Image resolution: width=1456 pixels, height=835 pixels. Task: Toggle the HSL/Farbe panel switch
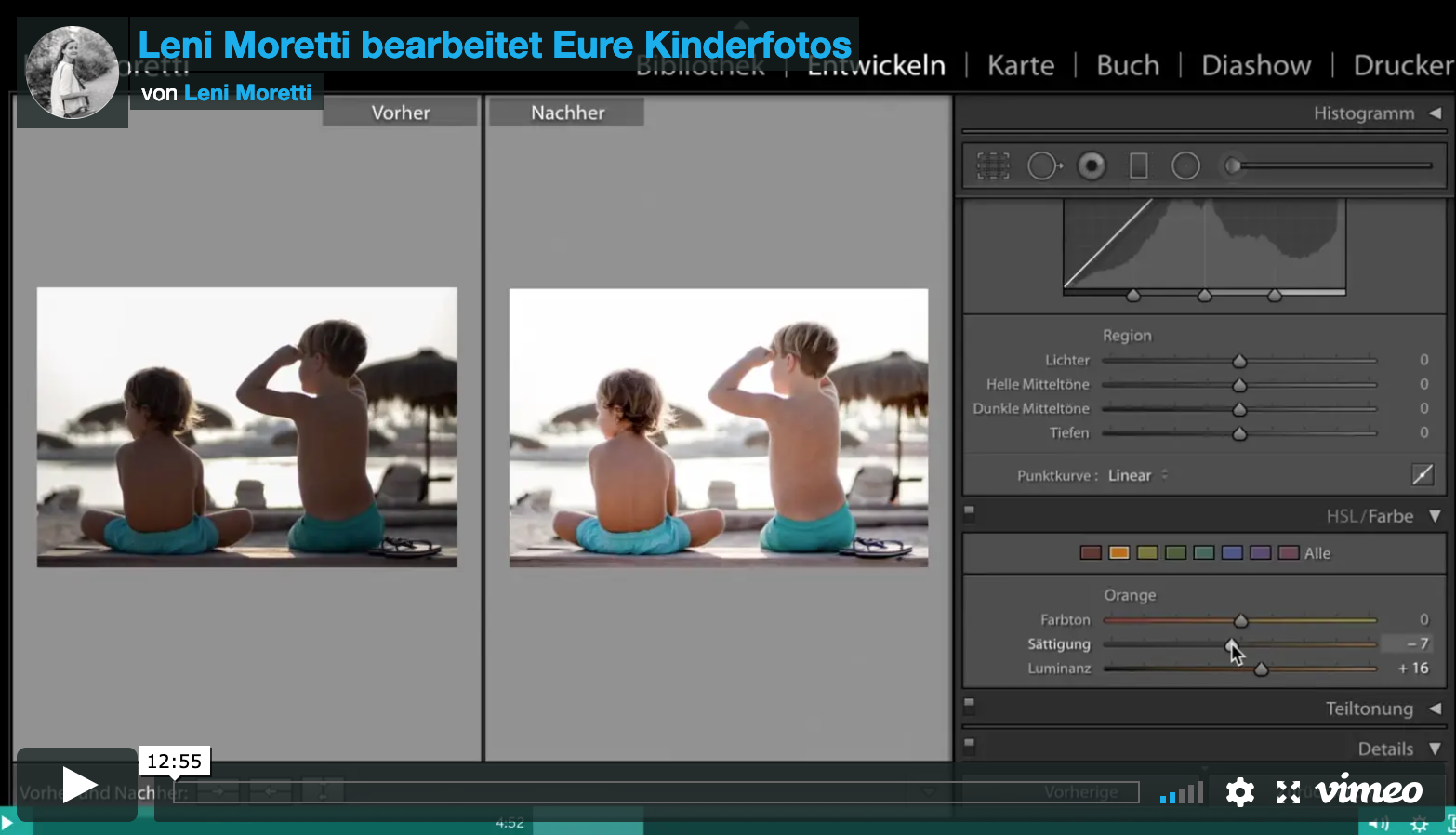[969, 510]
